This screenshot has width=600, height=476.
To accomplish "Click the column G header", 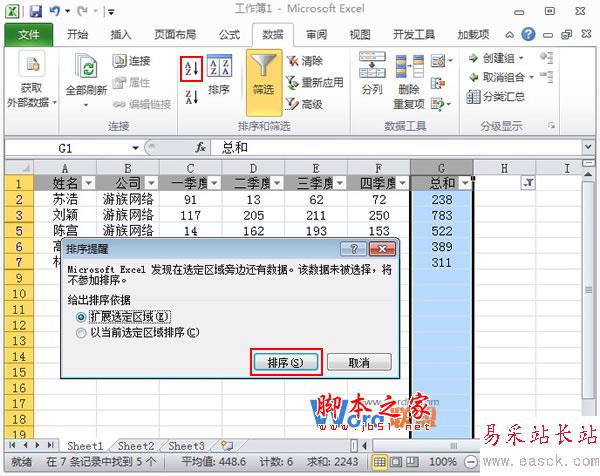I will coord(441,168).
